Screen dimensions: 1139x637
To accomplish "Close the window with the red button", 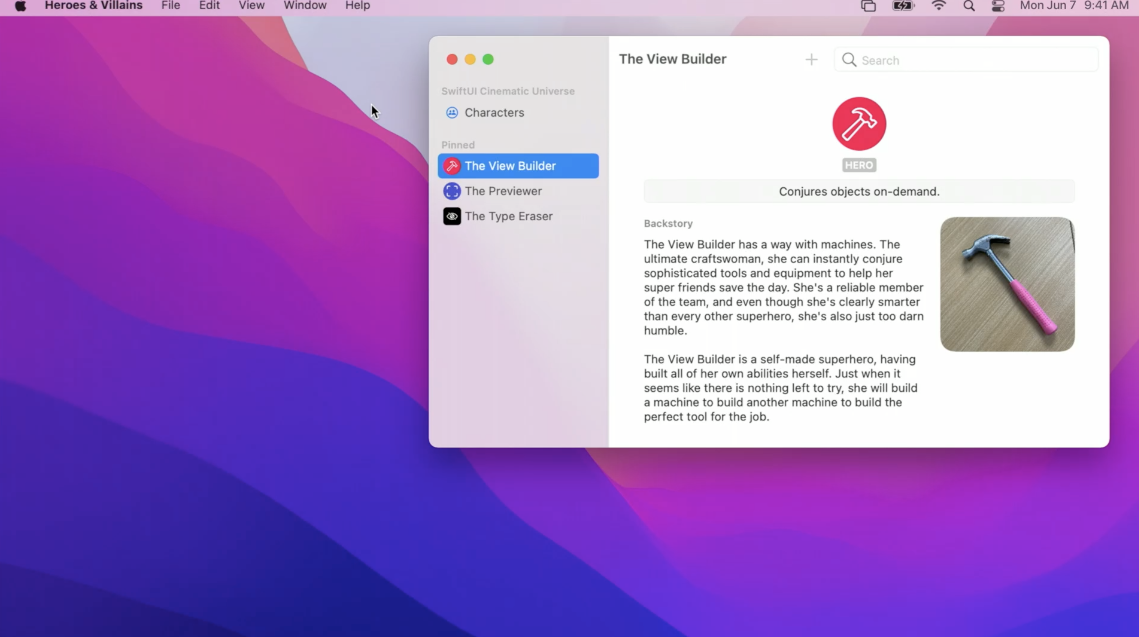I will [452, 60].
